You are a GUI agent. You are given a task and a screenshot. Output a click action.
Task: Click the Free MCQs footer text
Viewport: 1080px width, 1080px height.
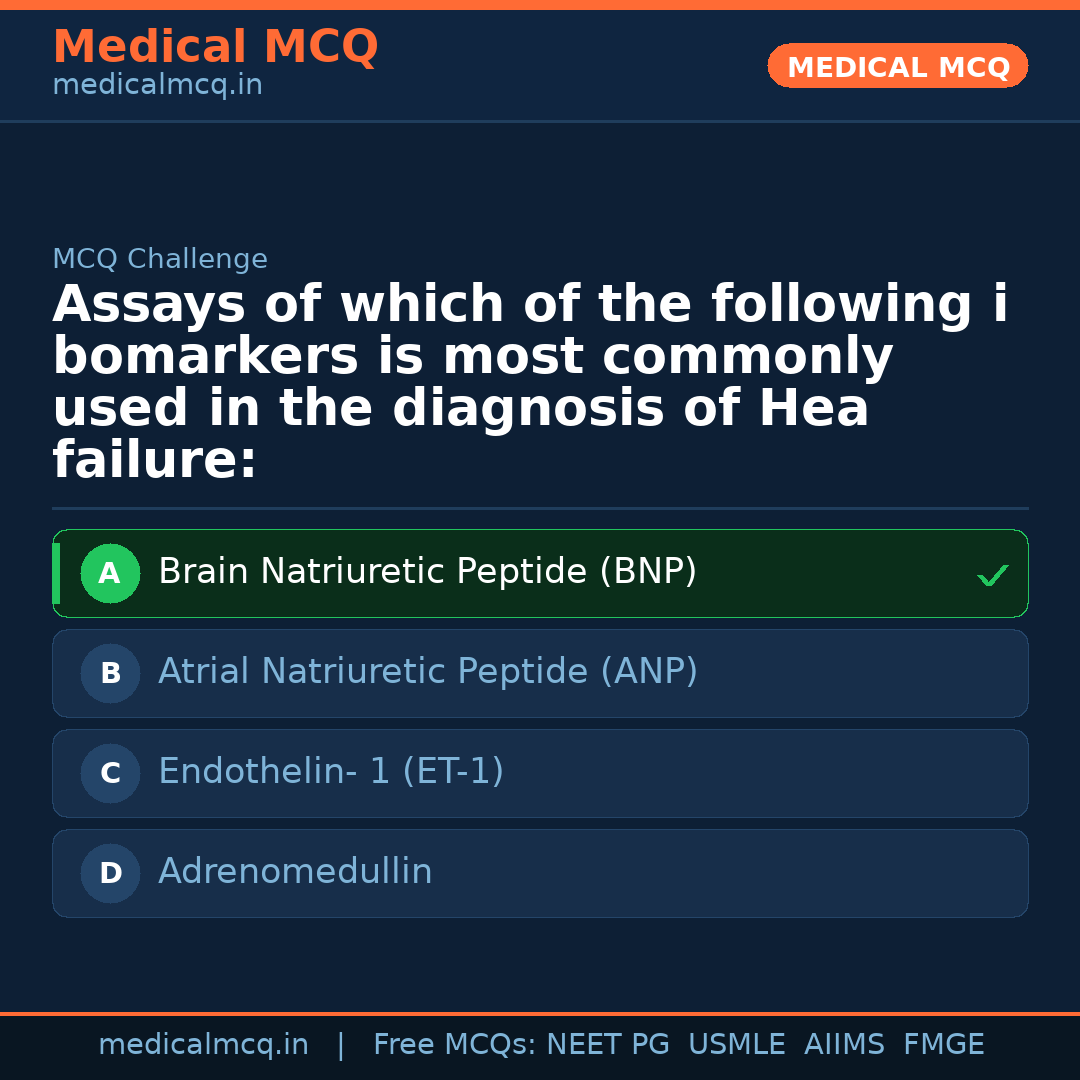(454, 1045)
